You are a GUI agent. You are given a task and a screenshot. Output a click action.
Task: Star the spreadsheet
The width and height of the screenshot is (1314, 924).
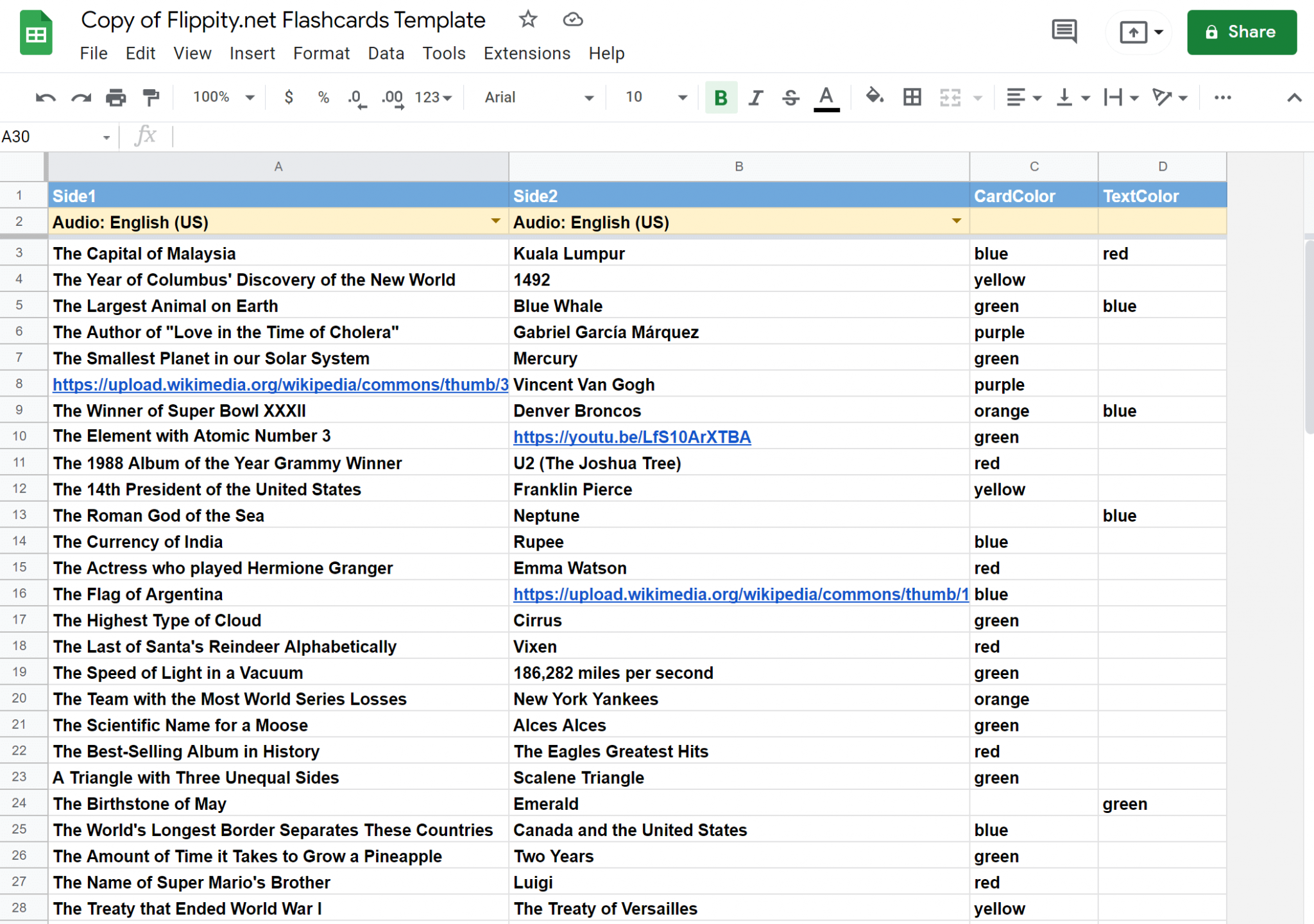point(528,20)
